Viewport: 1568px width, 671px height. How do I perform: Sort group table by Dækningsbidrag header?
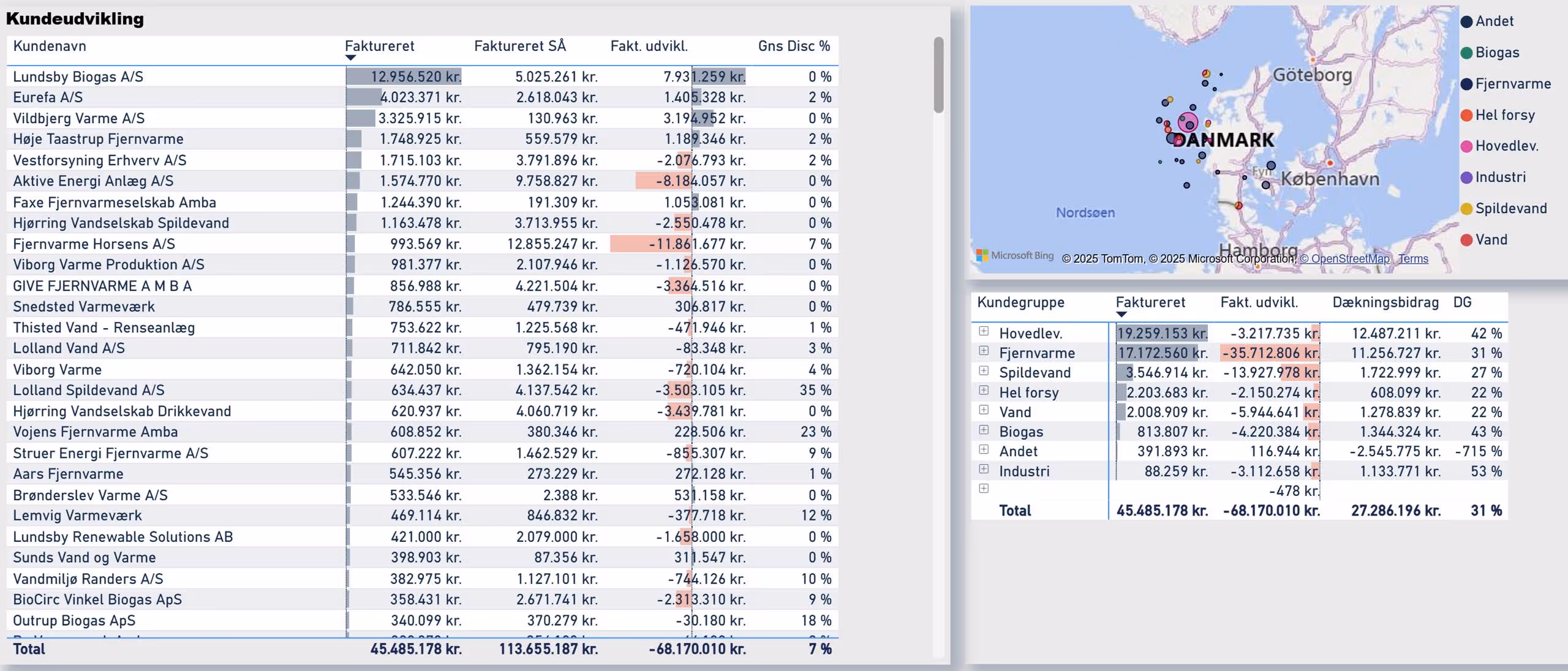pos(1385,302)
